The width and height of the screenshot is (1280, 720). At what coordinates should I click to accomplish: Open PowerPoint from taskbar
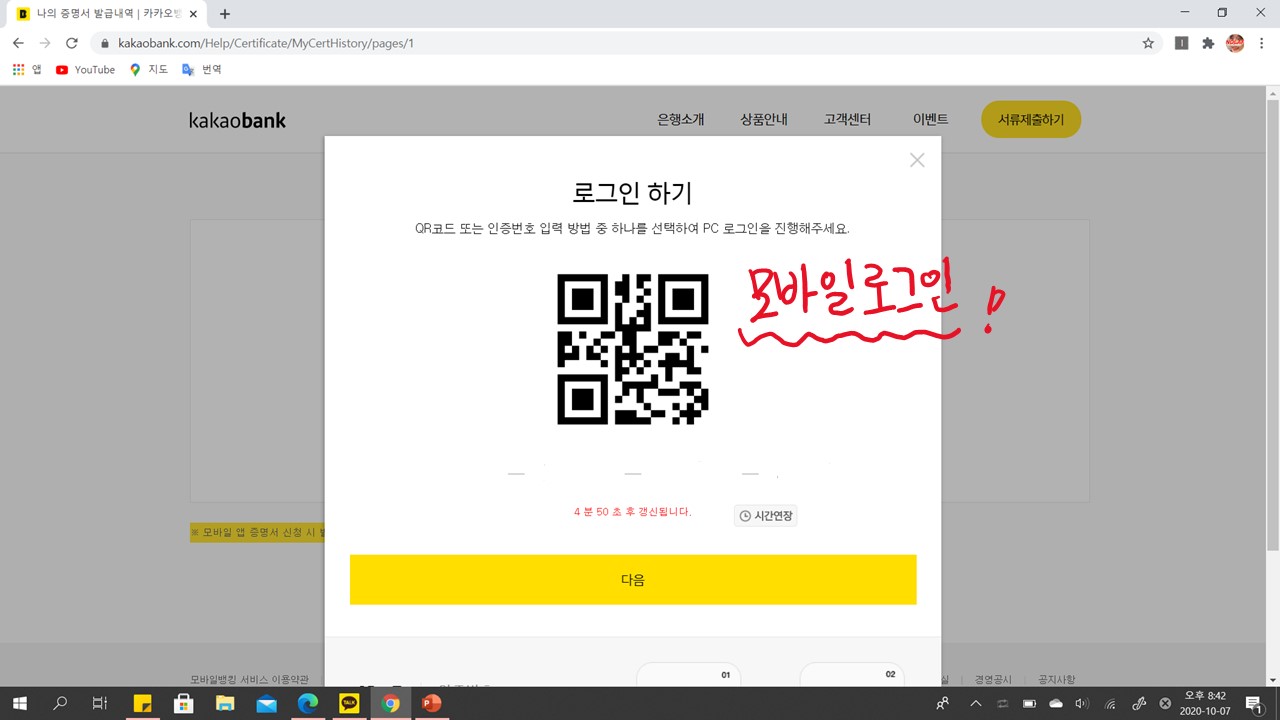pyautogui.click(x=431, y=704)
